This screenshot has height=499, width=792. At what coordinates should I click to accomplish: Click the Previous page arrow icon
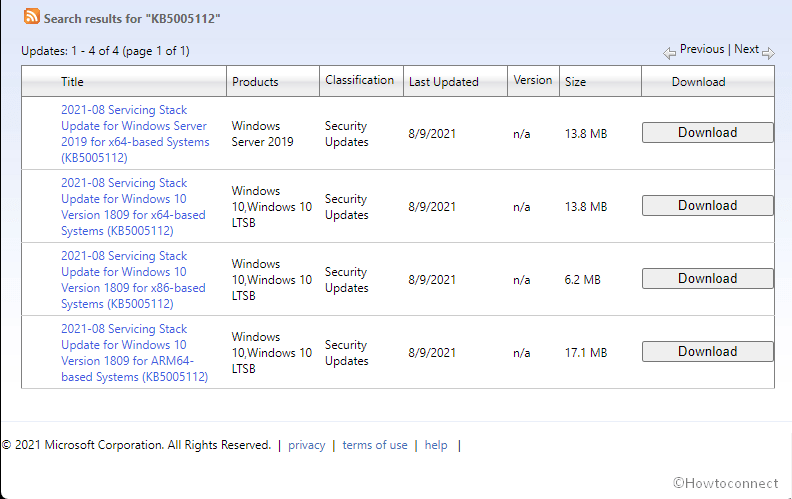[x=669, y=53]
